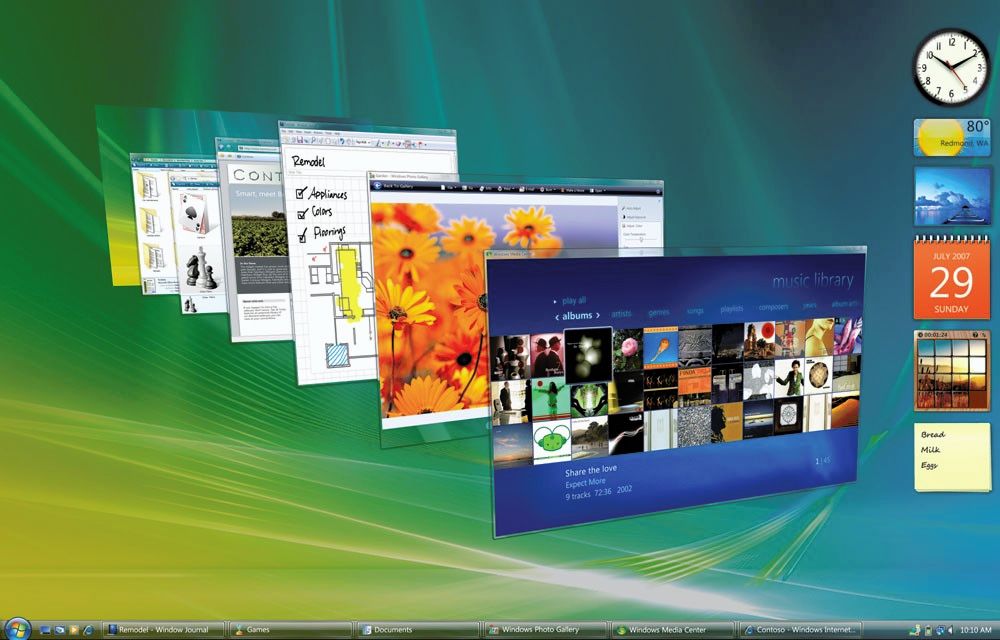
Task: Click the Switch between windows quick launch icon
Action: (x=60, y=631)
